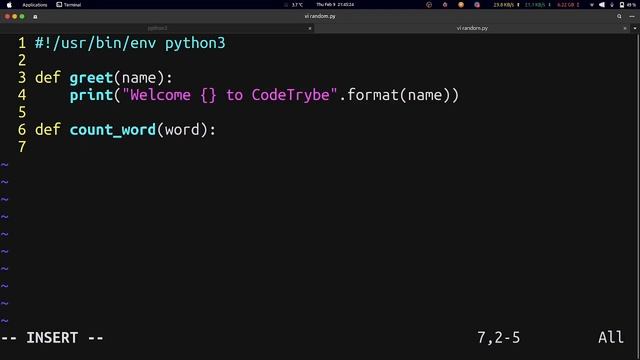This screenshot has width=640, height=360.
Task: Open the volume speaker tray icon
Action: coord(602,5)
